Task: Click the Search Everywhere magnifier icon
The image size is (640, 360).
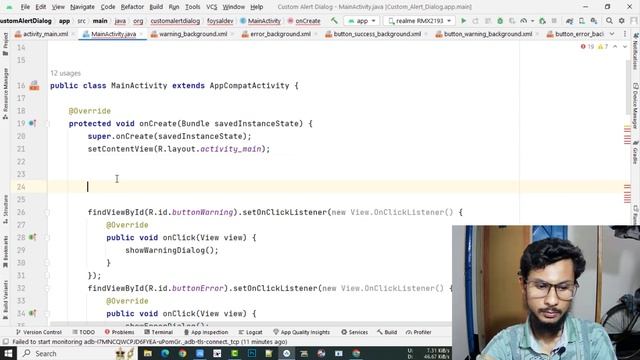Action: coord(609,21)
